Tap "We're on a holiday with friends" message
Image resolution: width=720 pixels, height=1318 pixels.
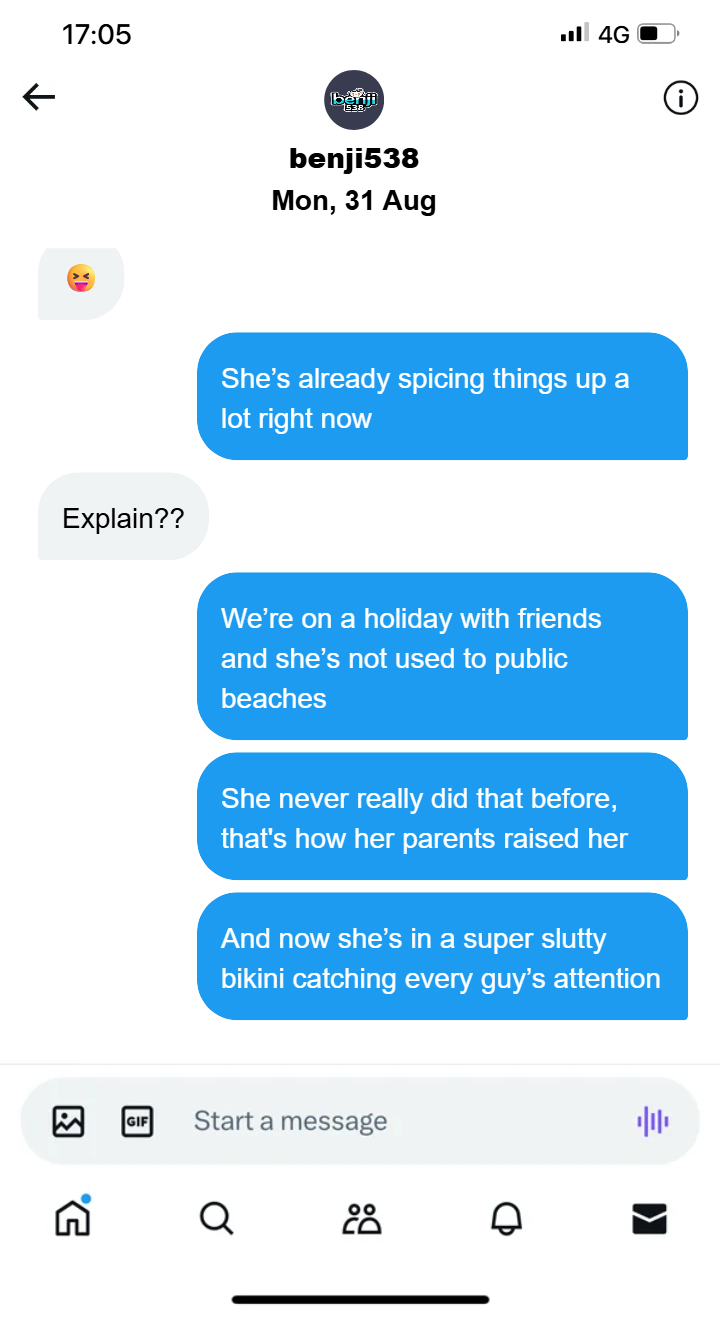point(442,656)
